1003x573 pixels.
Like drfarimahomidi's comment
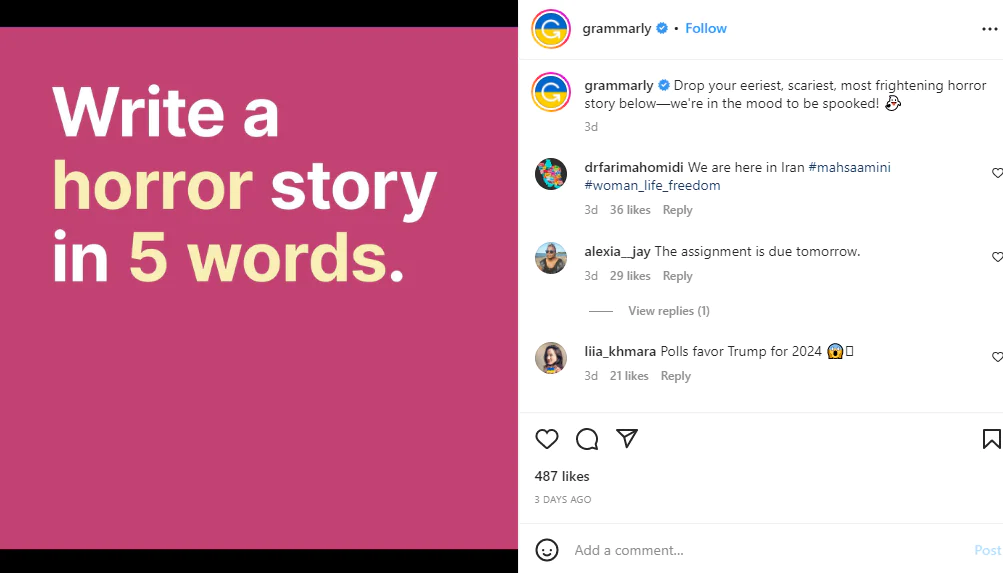[x=997, y=173]
